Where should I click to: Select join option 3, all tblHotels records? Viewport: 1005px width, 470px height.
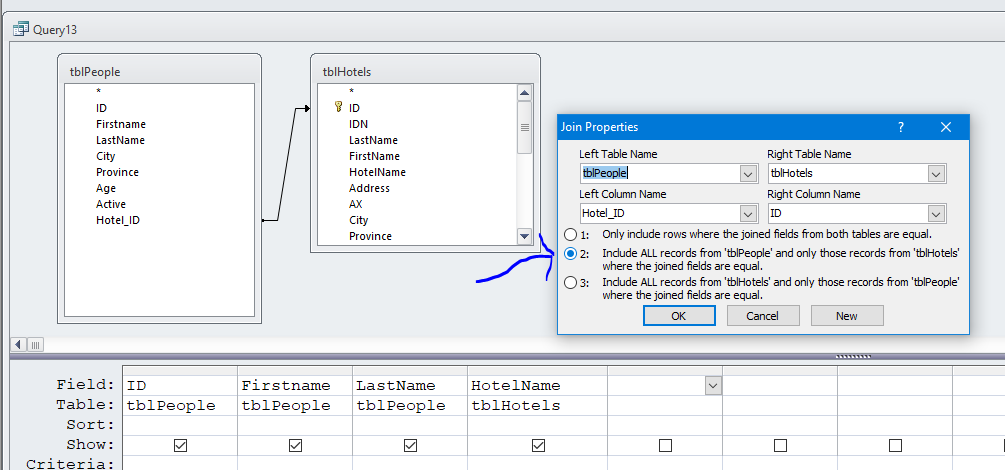pyautogui.click(x=570, y=283)
